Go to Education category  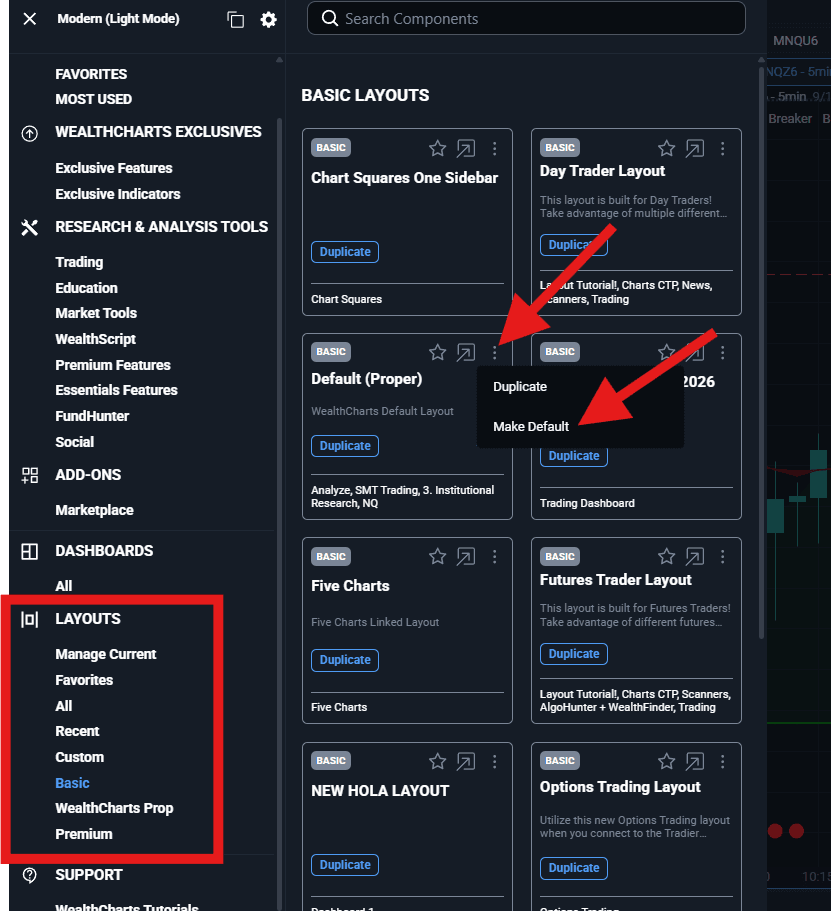[x=87, y=288]
